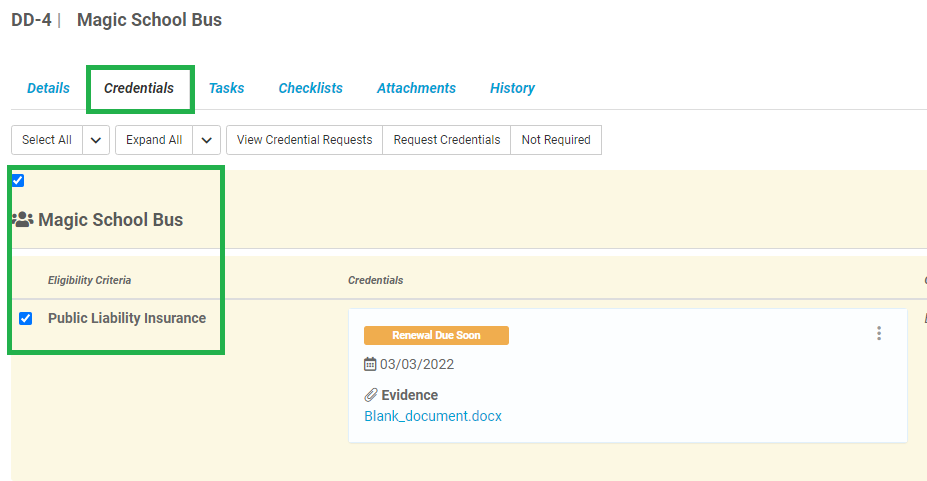This screenshot has width=927, height=481.
Task: Click the Credentials column header
Action: (x=375, y=280)
